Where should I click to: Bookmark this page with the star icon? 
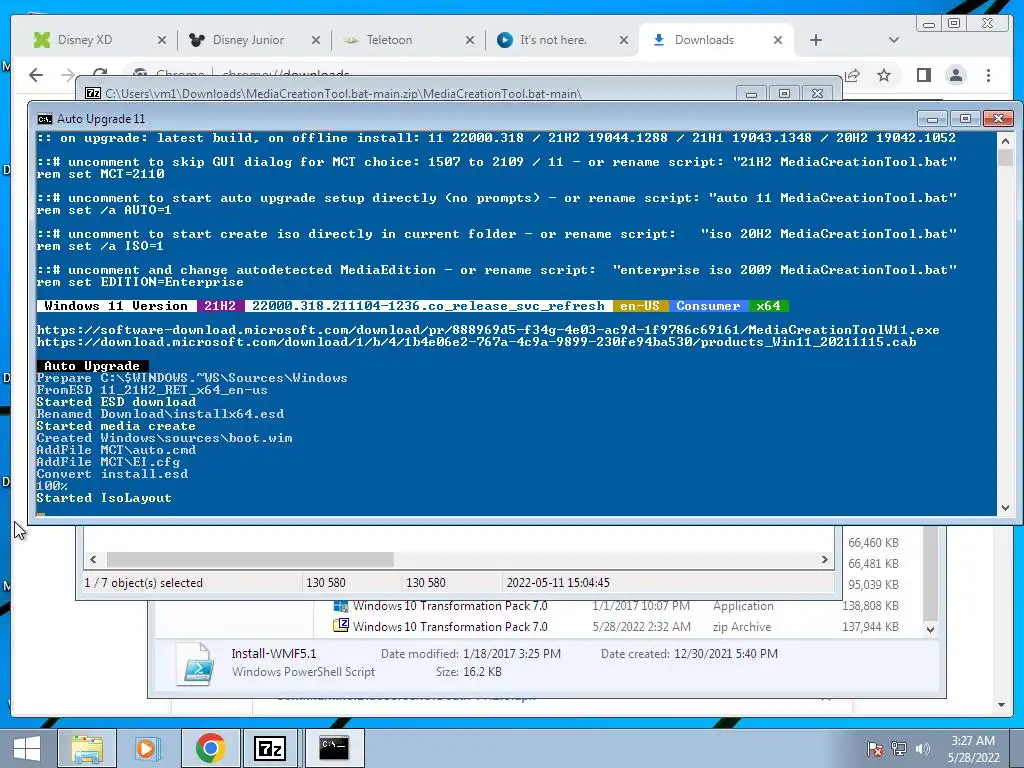coord(884,75)
